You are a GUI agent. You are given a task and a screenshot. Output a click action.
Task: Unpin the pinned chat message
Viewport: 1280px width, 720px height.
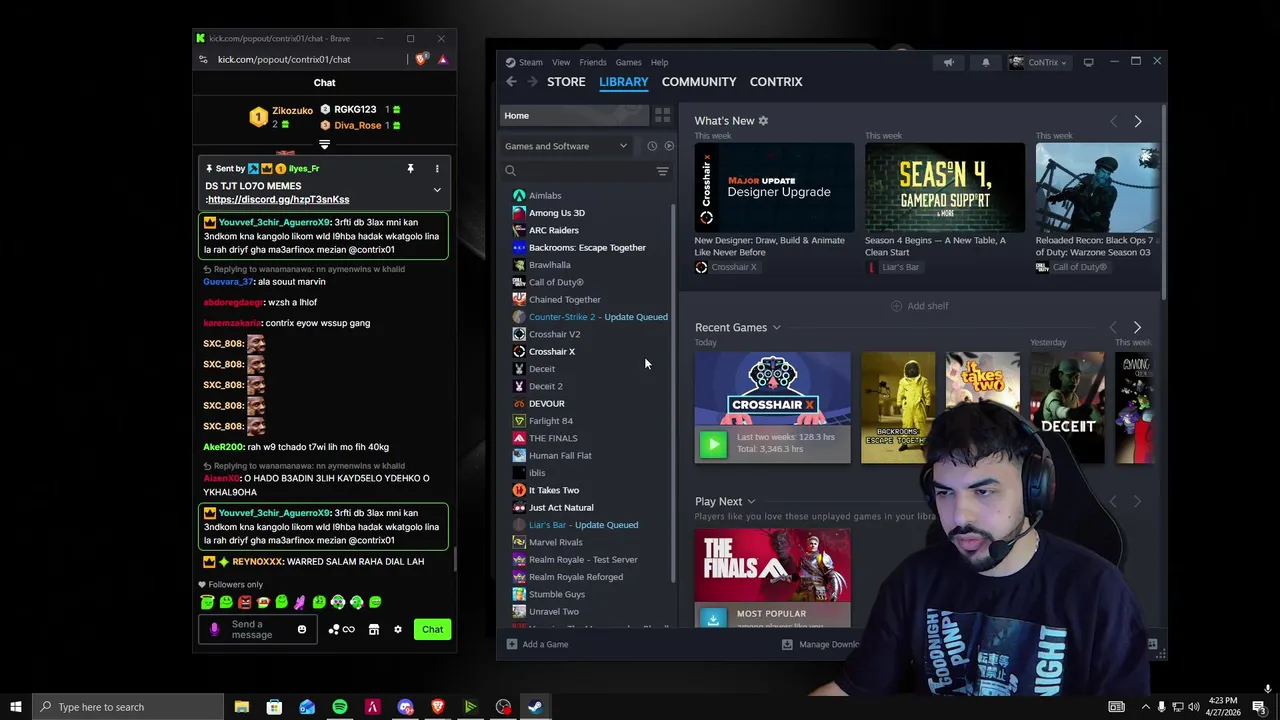pyautogui.click(x=410, y=168)
